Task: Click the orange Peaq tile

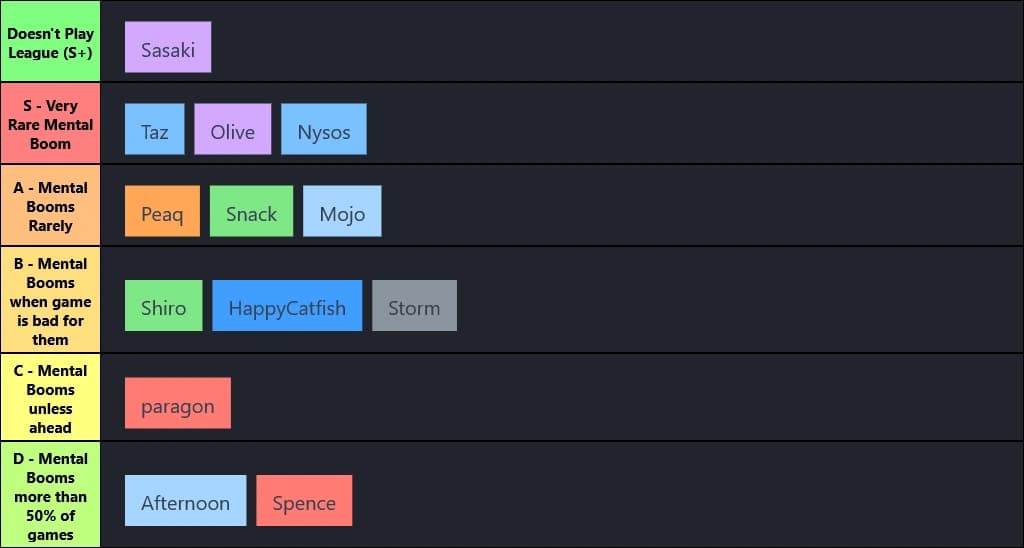Action: click(x=162, y=211)
